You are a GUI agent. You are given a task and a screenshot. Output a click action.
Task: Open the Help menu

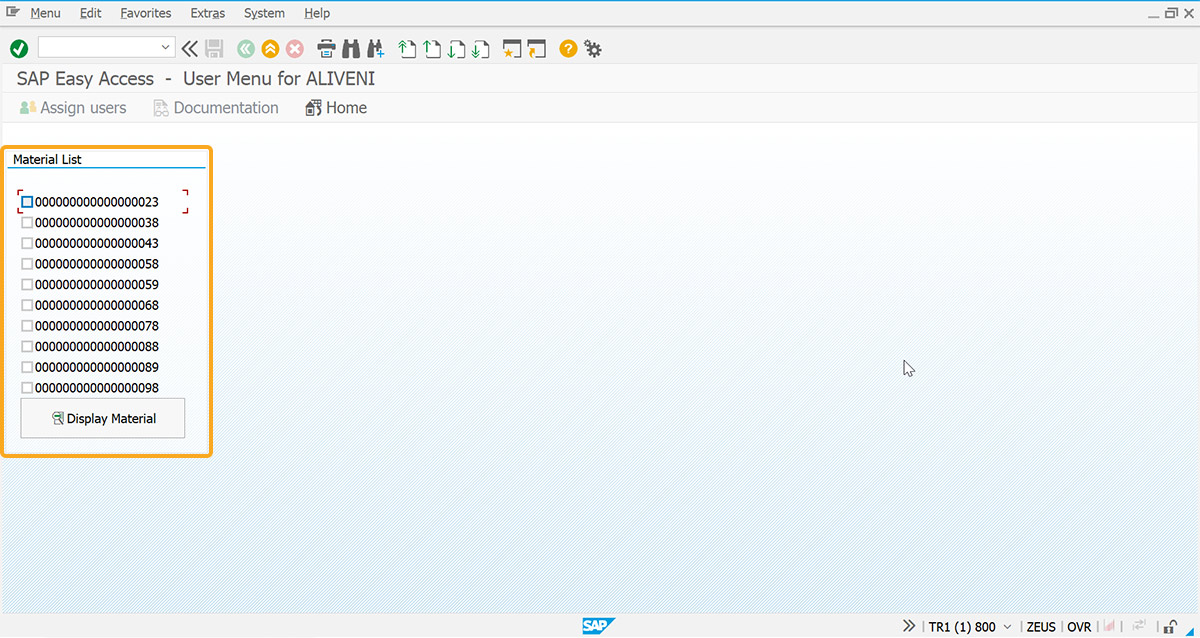click(x=317, y=13)
